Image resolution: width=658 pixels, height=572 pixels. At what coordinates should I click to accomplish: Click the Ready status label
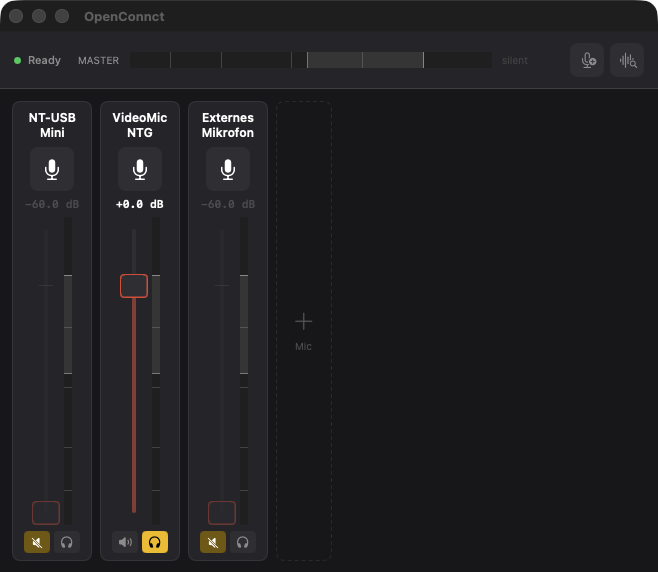[x=44, y=60]
